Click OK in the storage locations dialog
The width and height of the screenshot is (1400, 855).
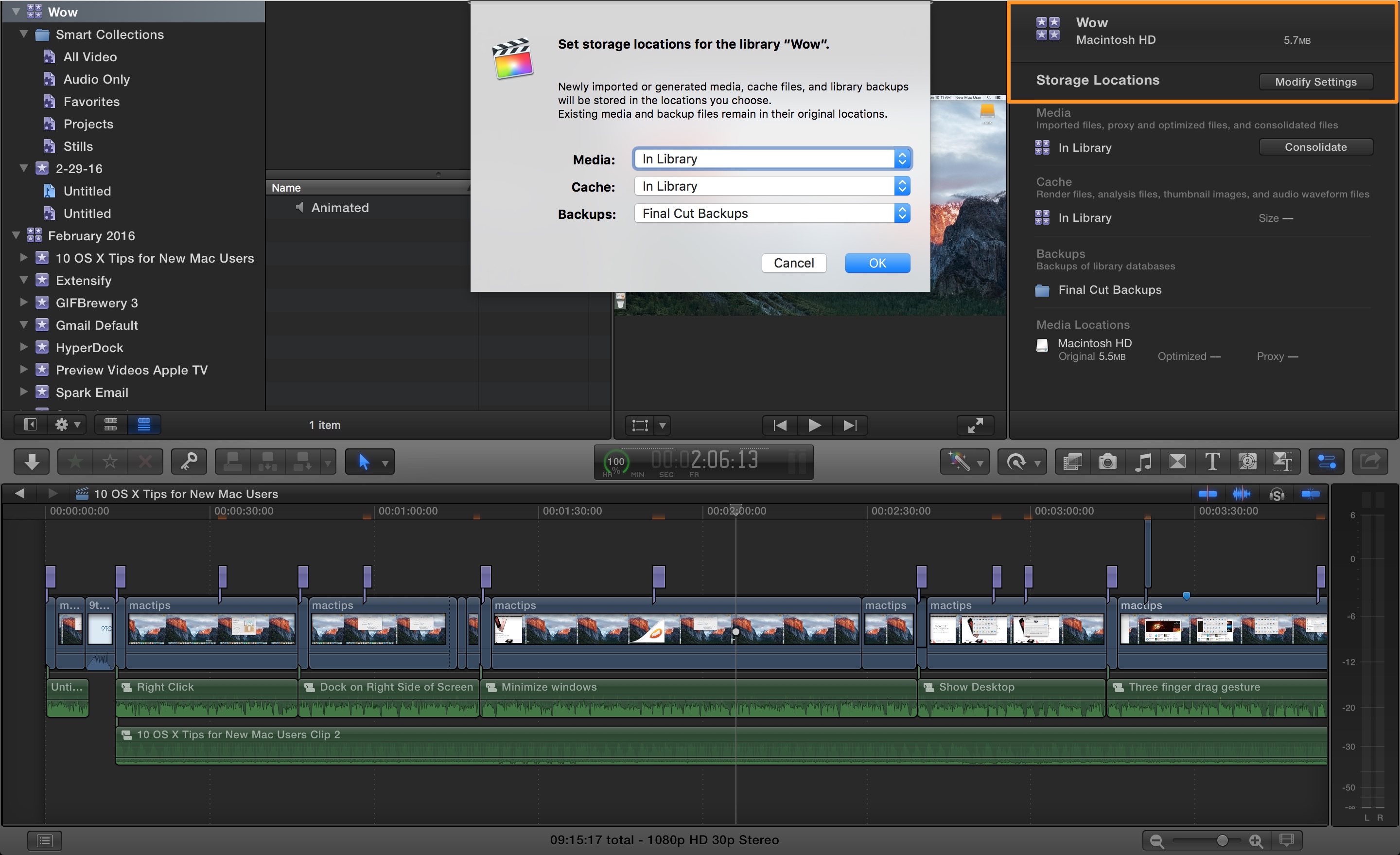point(877,263)
